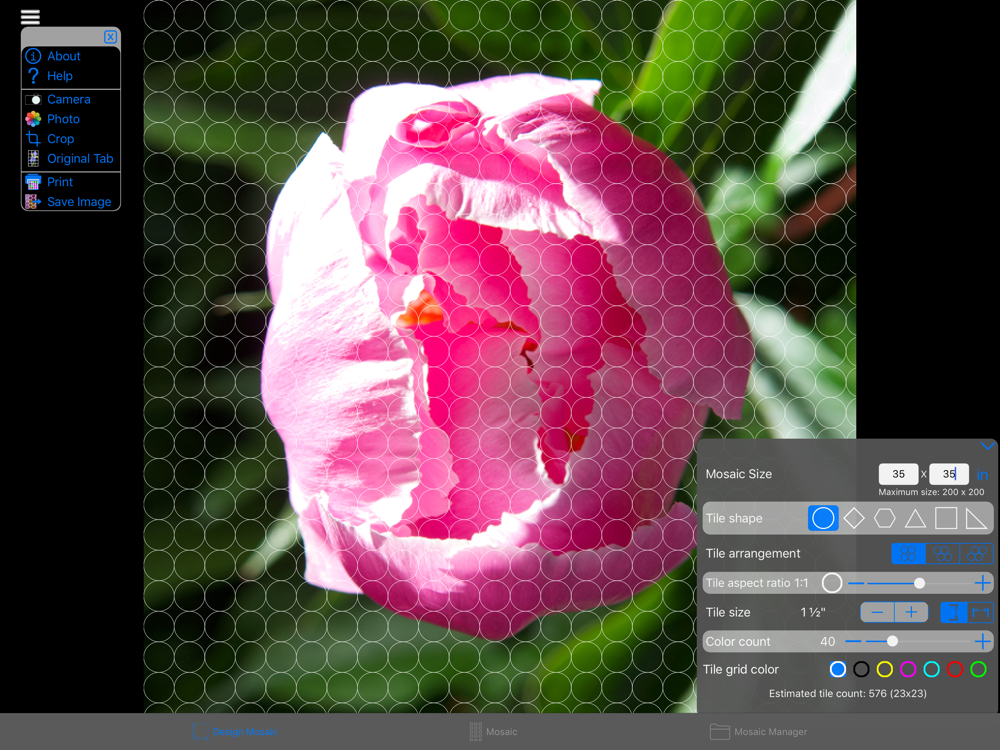Select the square tile shape
1000x750 pixels.
click(x=946, y=518)
